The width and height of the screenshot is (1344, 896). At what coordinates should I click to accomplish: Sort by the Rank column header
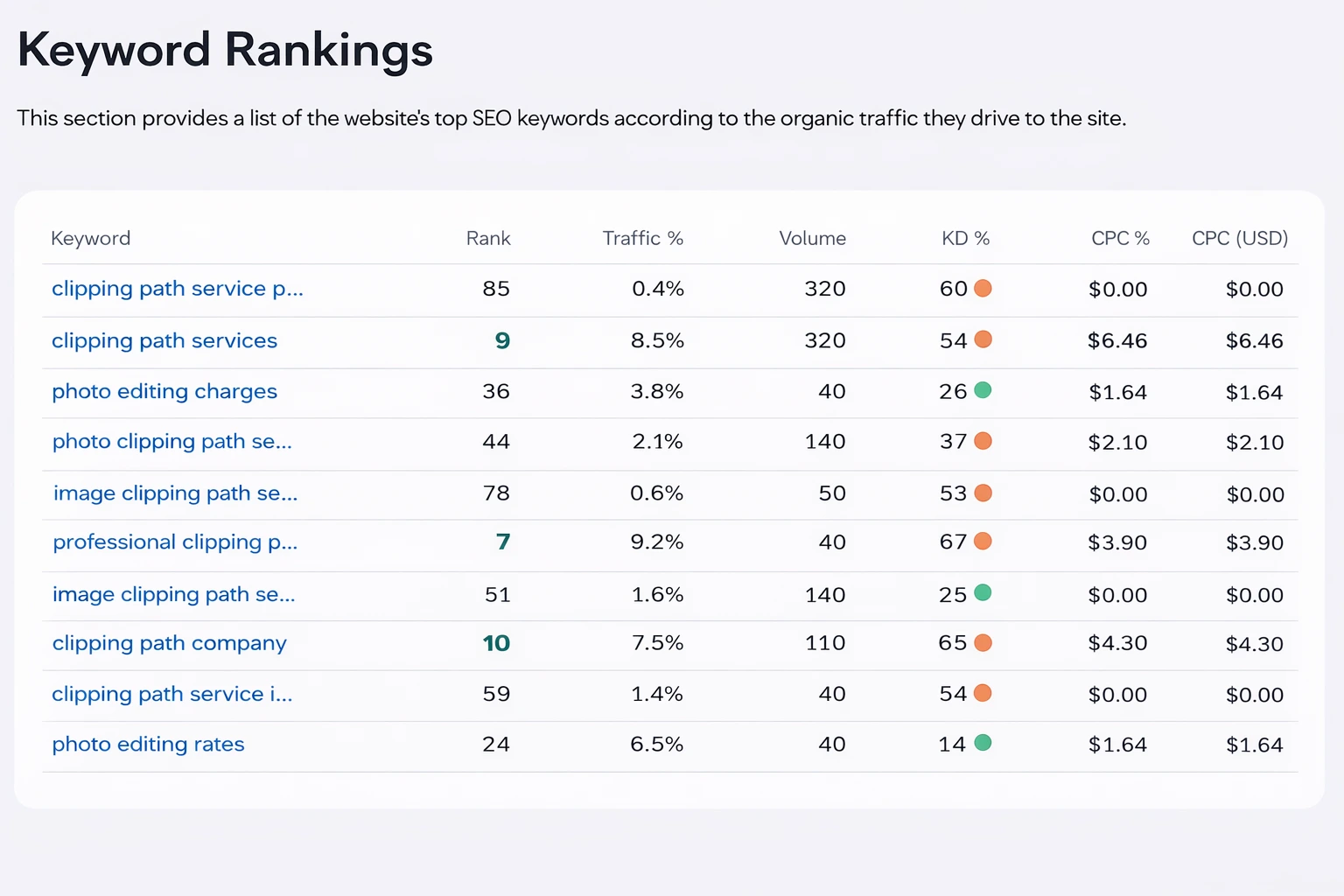click(487, 238)
